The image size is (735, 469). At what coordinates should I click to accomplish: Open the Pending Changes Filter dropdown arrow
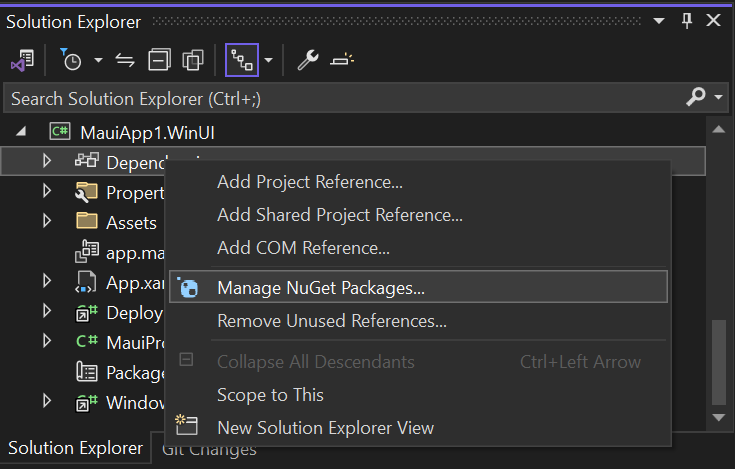point(98,60)
